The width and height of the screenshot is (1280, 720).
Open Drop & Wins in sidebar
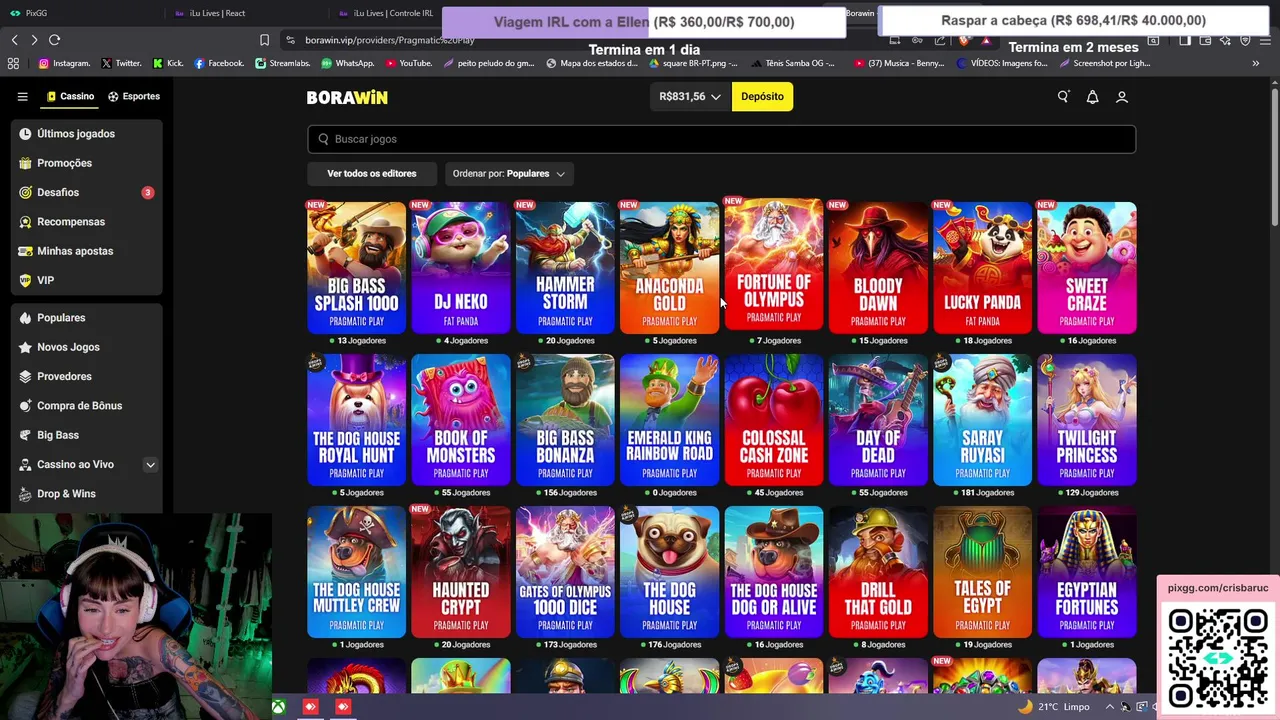pyautogui.click(x=86, y=494)
